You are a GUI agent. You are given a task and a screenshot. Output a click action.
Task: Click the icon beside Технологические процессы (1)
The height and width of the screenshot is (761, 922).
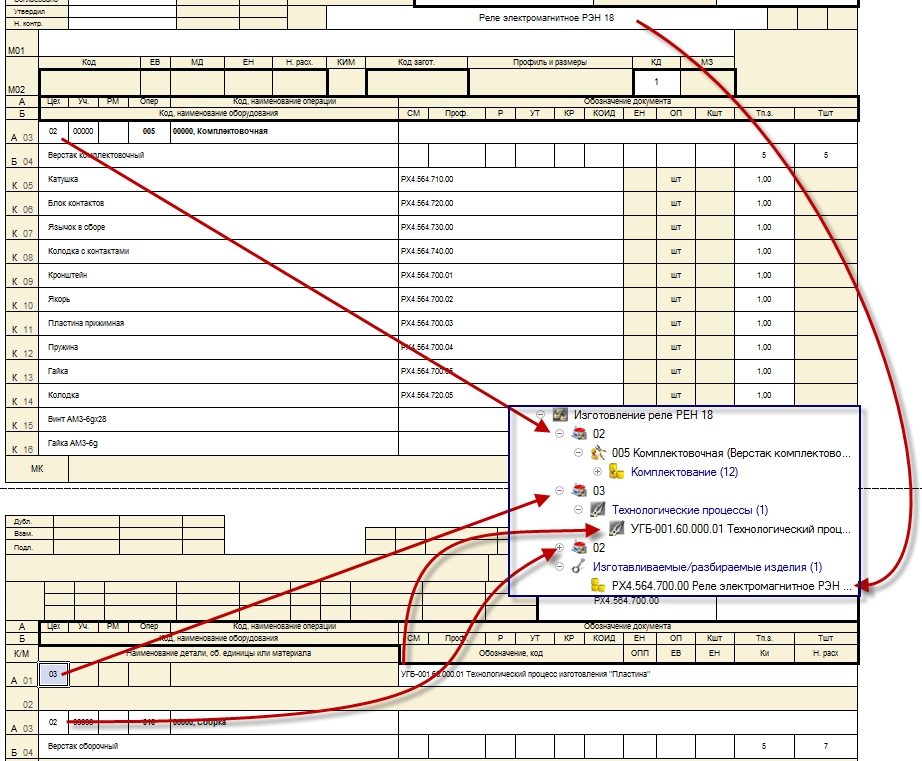(x=598, y=510)
